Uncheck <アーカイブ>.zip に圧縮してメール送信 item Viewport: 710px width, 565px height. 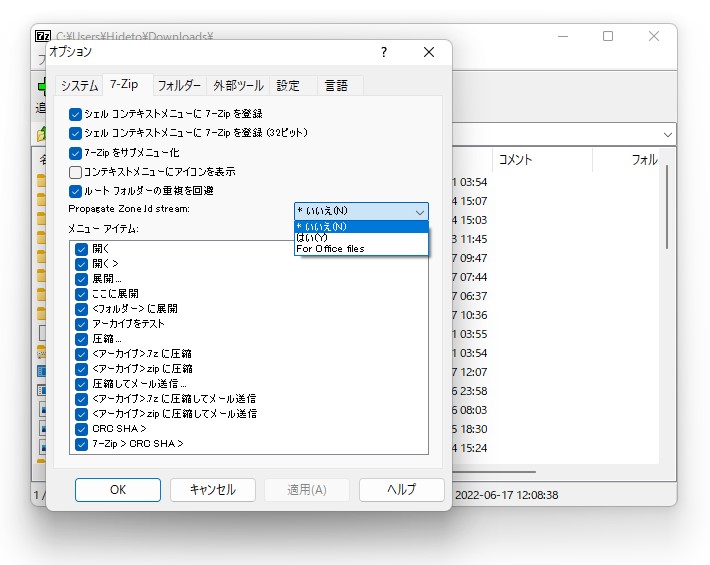tap(82, 414)
